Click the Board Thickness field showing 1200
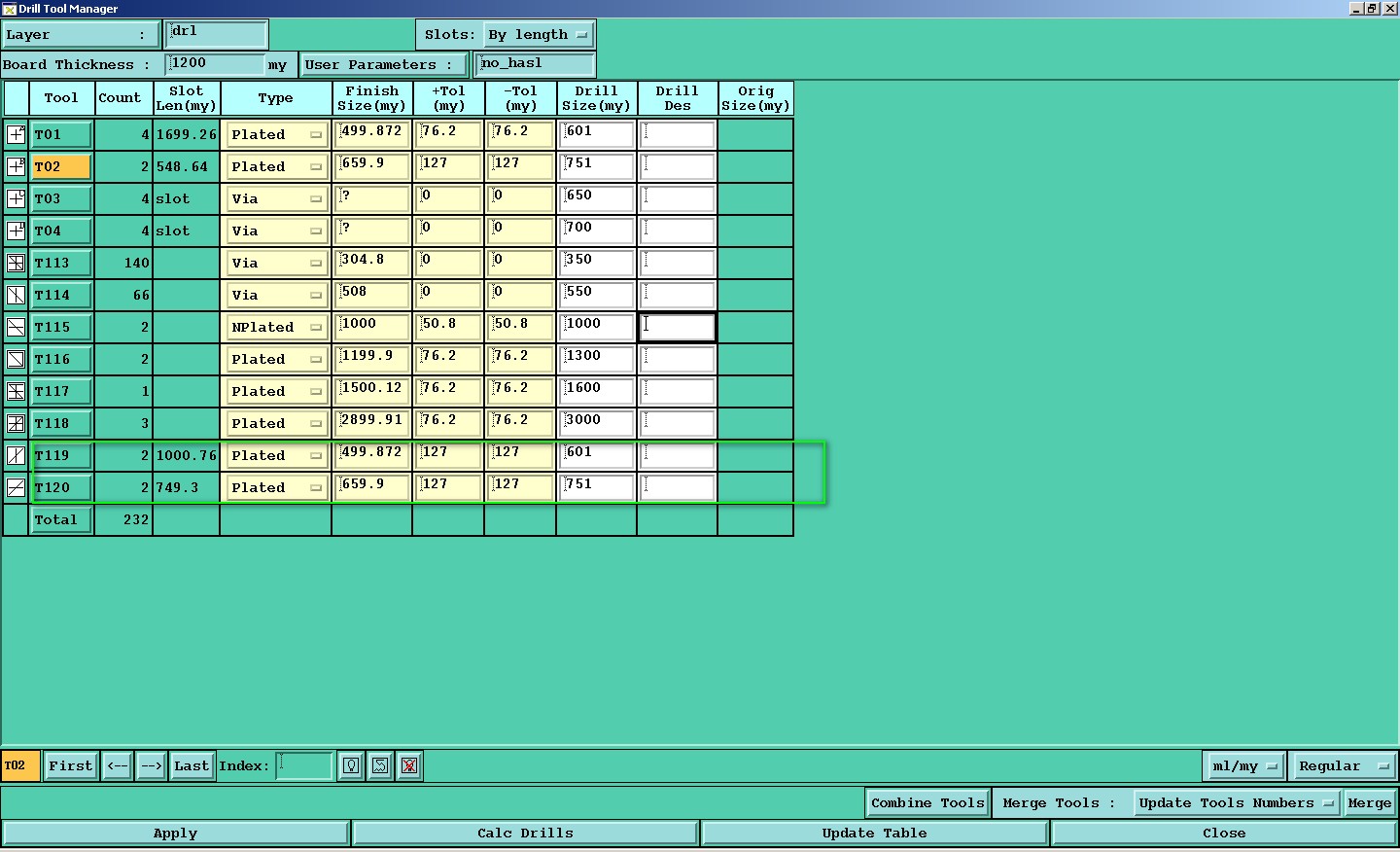This screenshot has height=852, width=1400. (x=215, y=64)
